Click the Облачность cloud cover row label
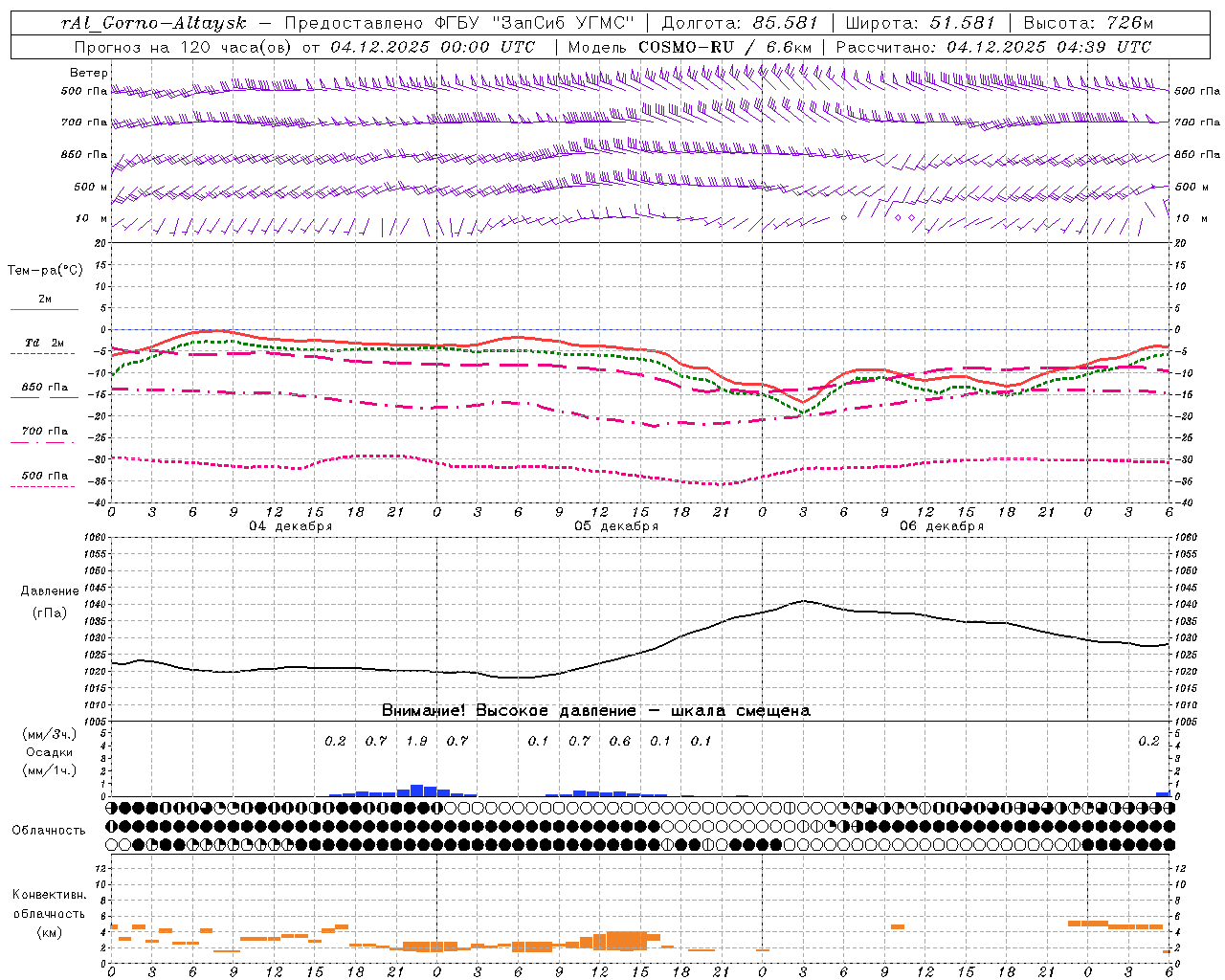Image resolution: width=1225 pixels, height=980 pixels. 49,831
